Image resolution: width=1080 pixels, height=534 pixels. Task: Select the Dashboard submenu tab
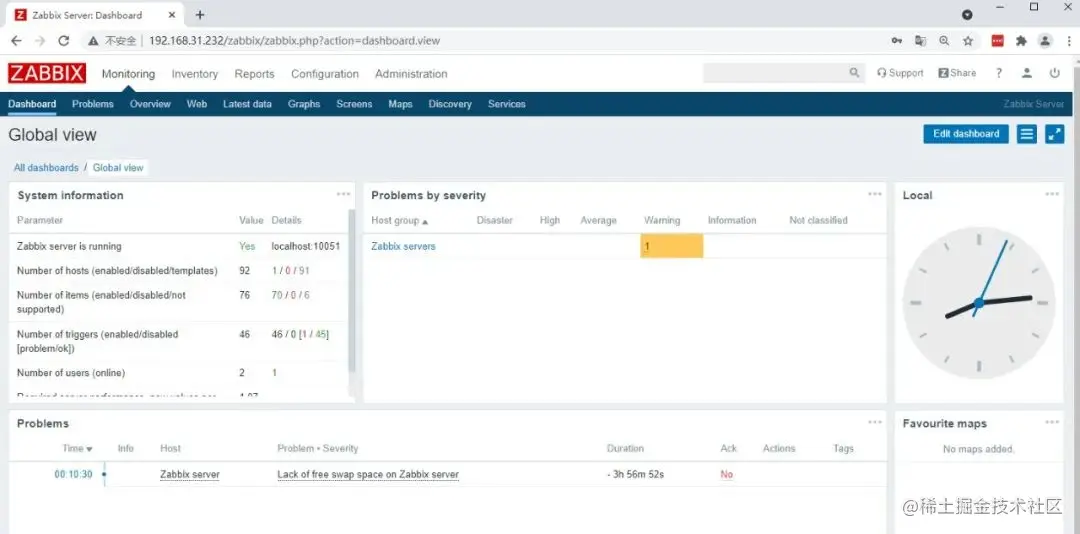32,104
